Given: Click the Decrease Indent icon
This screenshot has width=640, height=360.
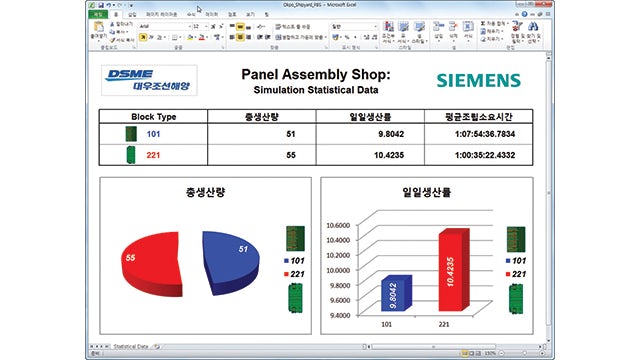Looking at the screenshot, I should click(x=260, y=37).
